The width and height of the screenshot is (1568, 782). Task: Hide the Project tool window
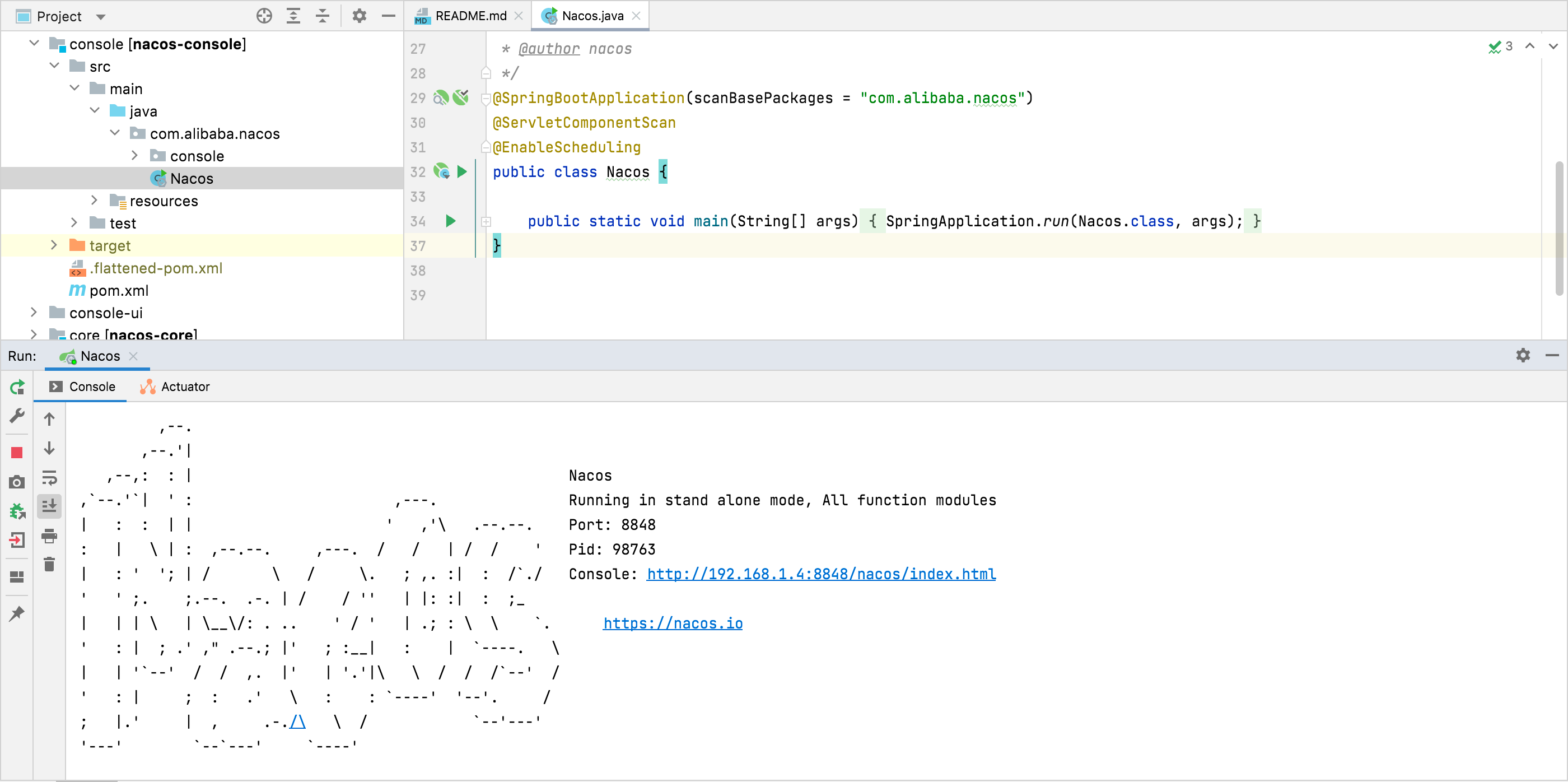click(x=388, y=16)
